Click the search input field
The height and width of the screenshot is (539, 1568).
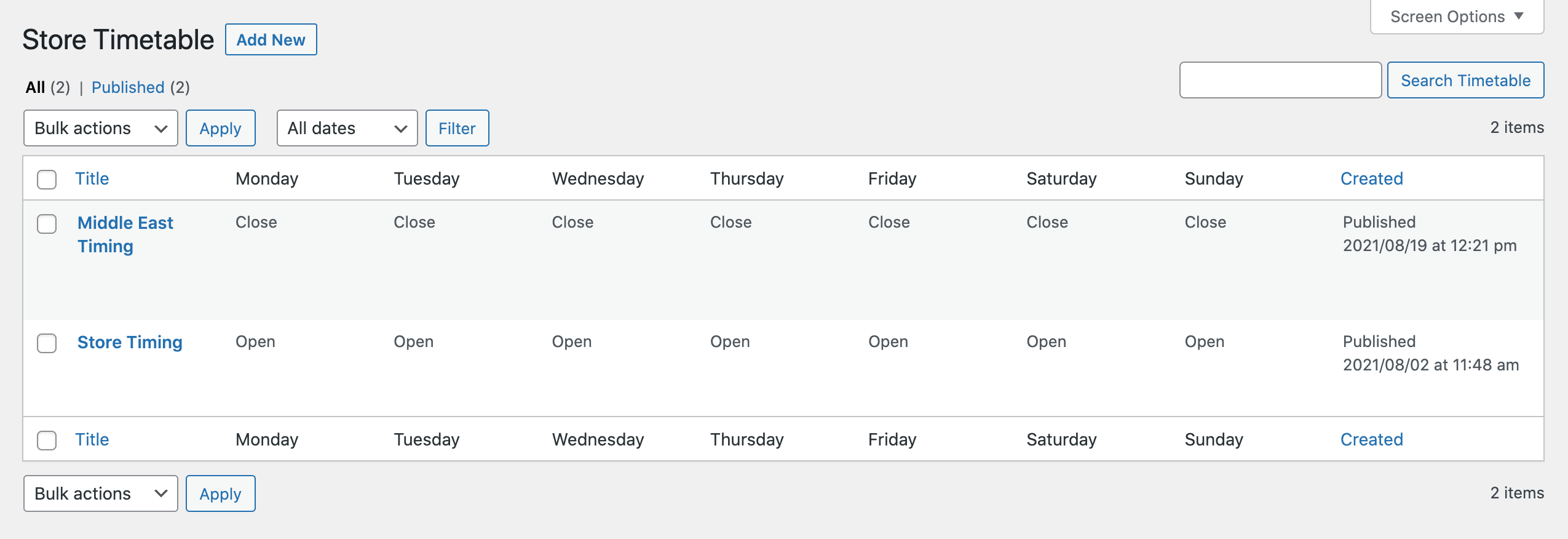tap(1280, 80)
